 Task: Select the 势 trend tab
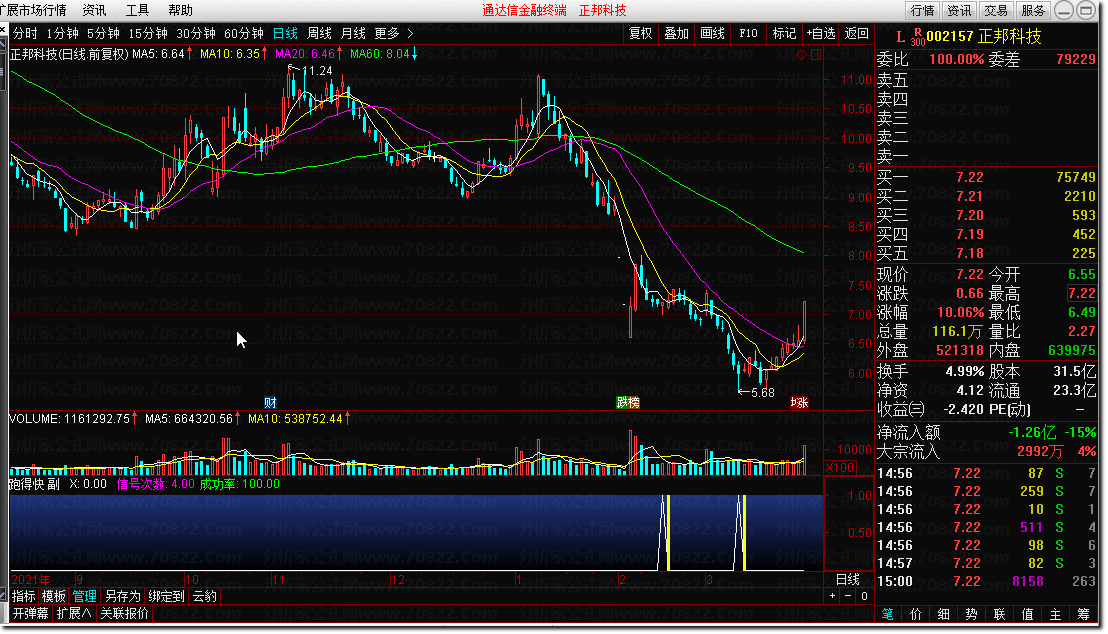pyautogui.click(x=972, y=614)
